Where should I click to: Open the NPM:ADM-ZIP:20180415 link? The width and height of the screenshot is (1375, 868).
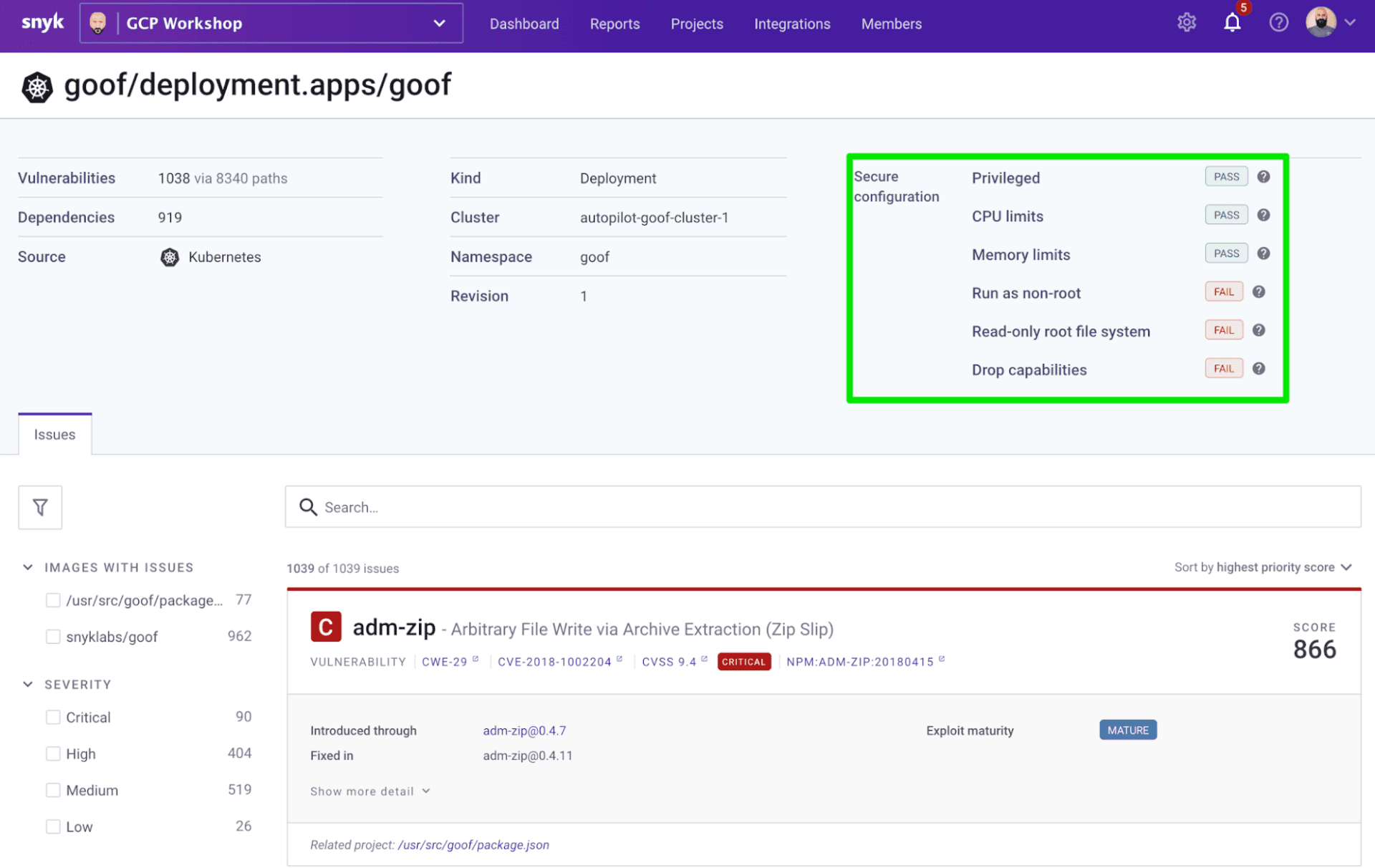(x=859, y=662)
